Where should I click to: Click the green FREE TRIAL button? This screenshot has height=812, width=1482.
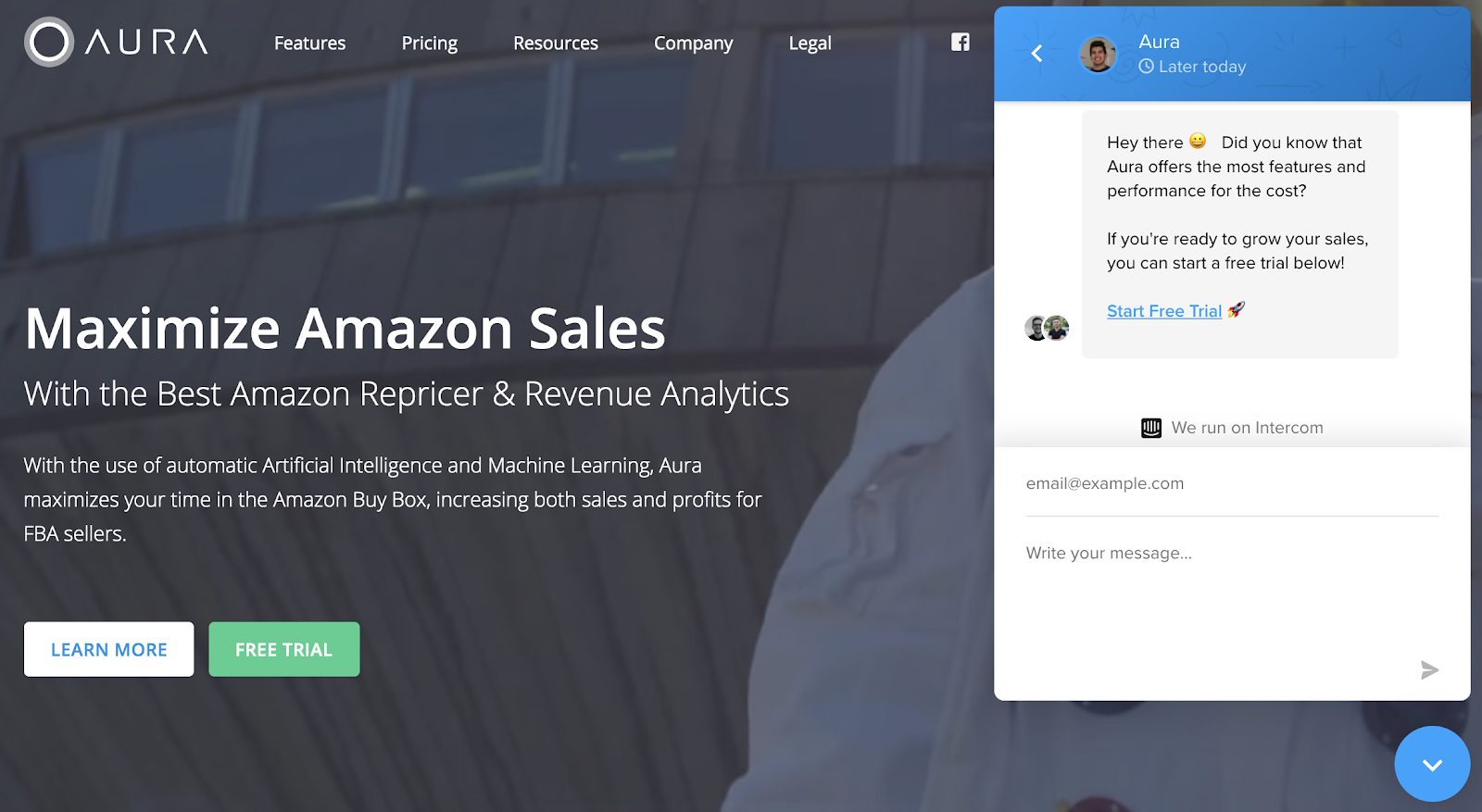point(283,649)
